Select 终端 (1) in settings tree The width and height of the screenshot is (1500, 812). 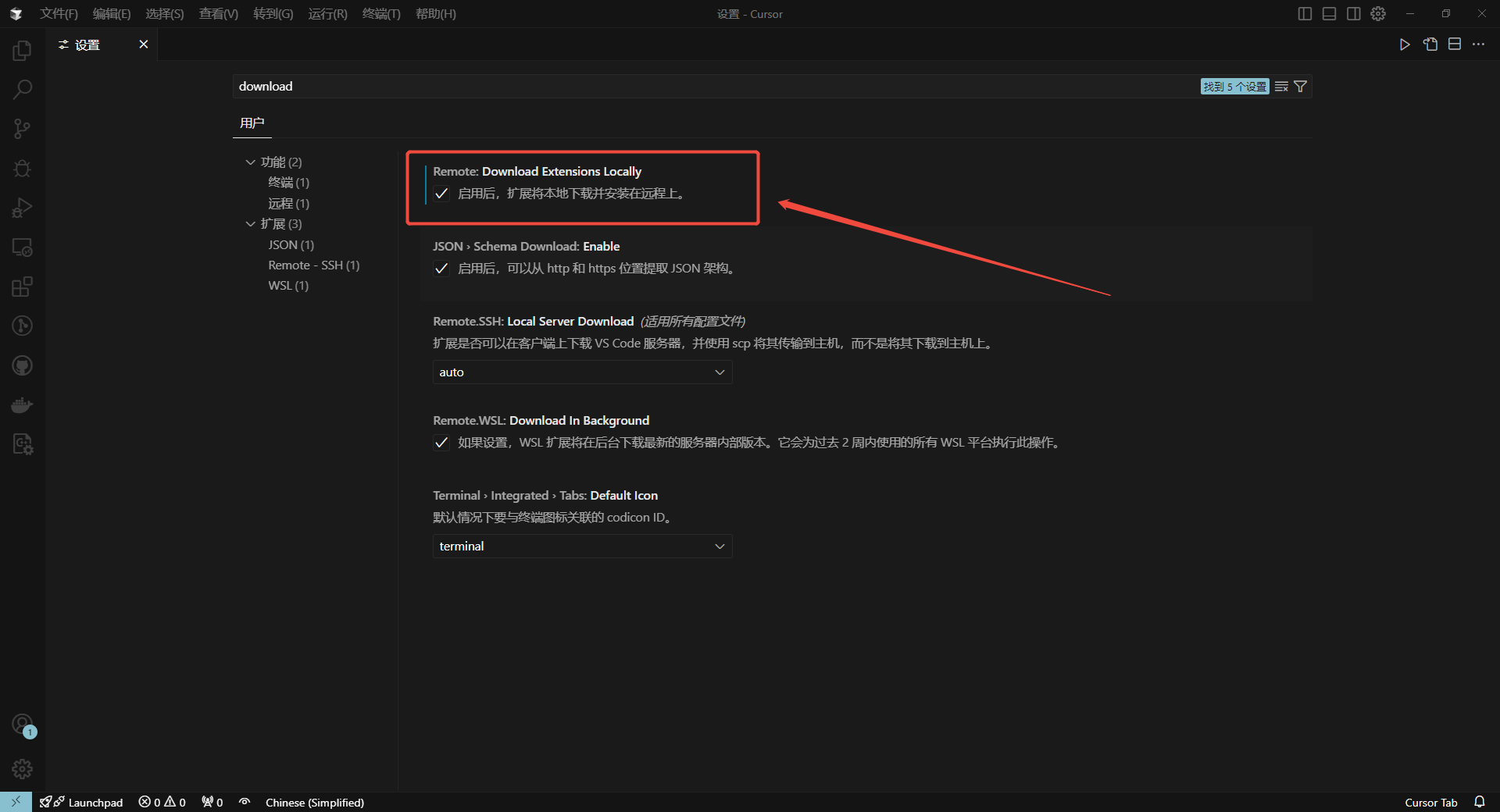(x=288, y=183)
